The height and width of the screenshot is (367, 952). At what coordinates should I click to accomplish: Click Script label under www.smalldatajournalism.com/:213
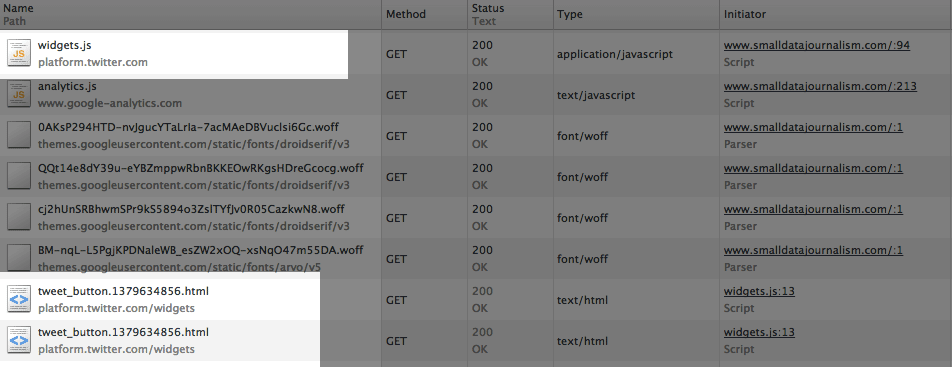pos(739,103)
